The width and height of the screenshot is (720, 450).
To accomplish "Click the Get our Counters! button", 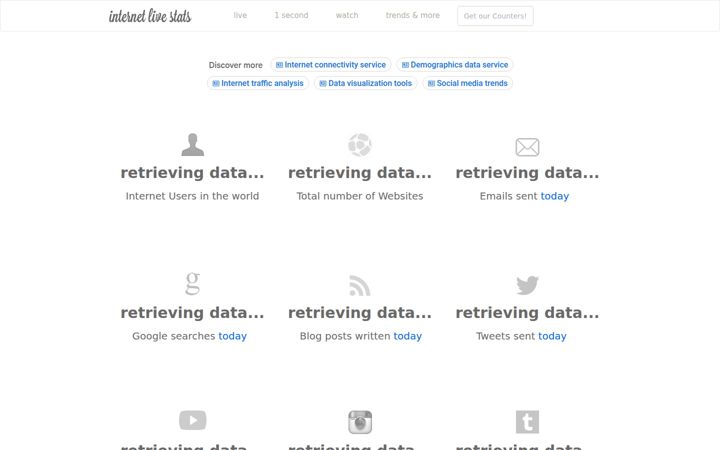I will 495,16.
